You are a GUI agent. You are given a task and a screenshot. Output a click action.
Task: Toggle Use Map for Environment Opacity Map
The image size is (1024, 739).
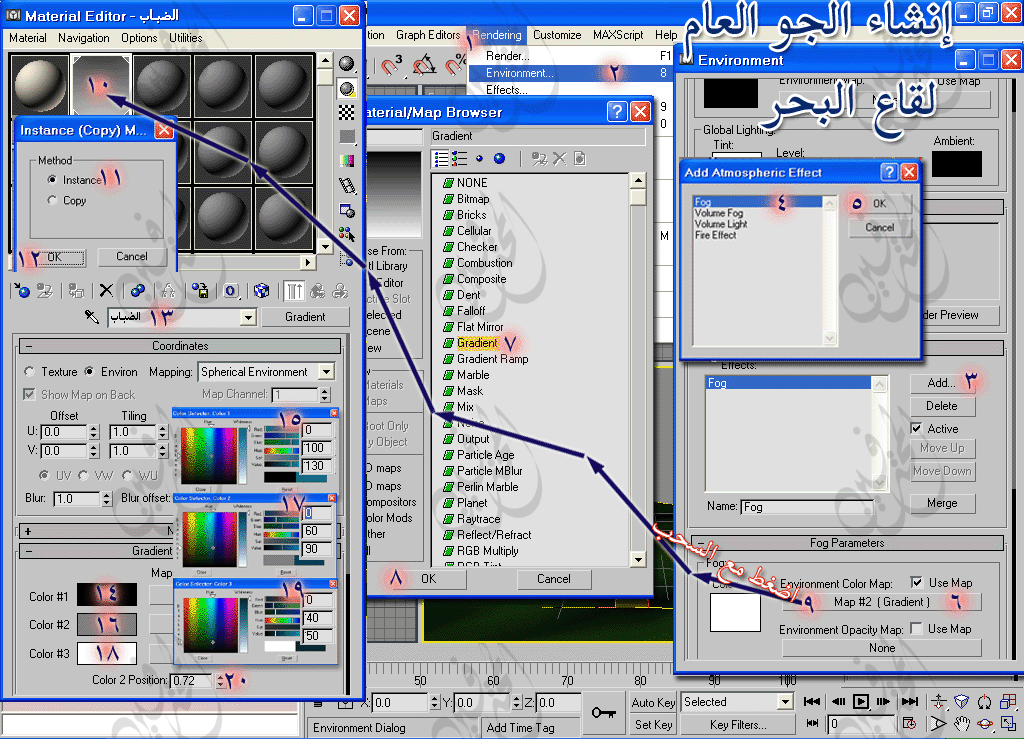tap(916, 628)
